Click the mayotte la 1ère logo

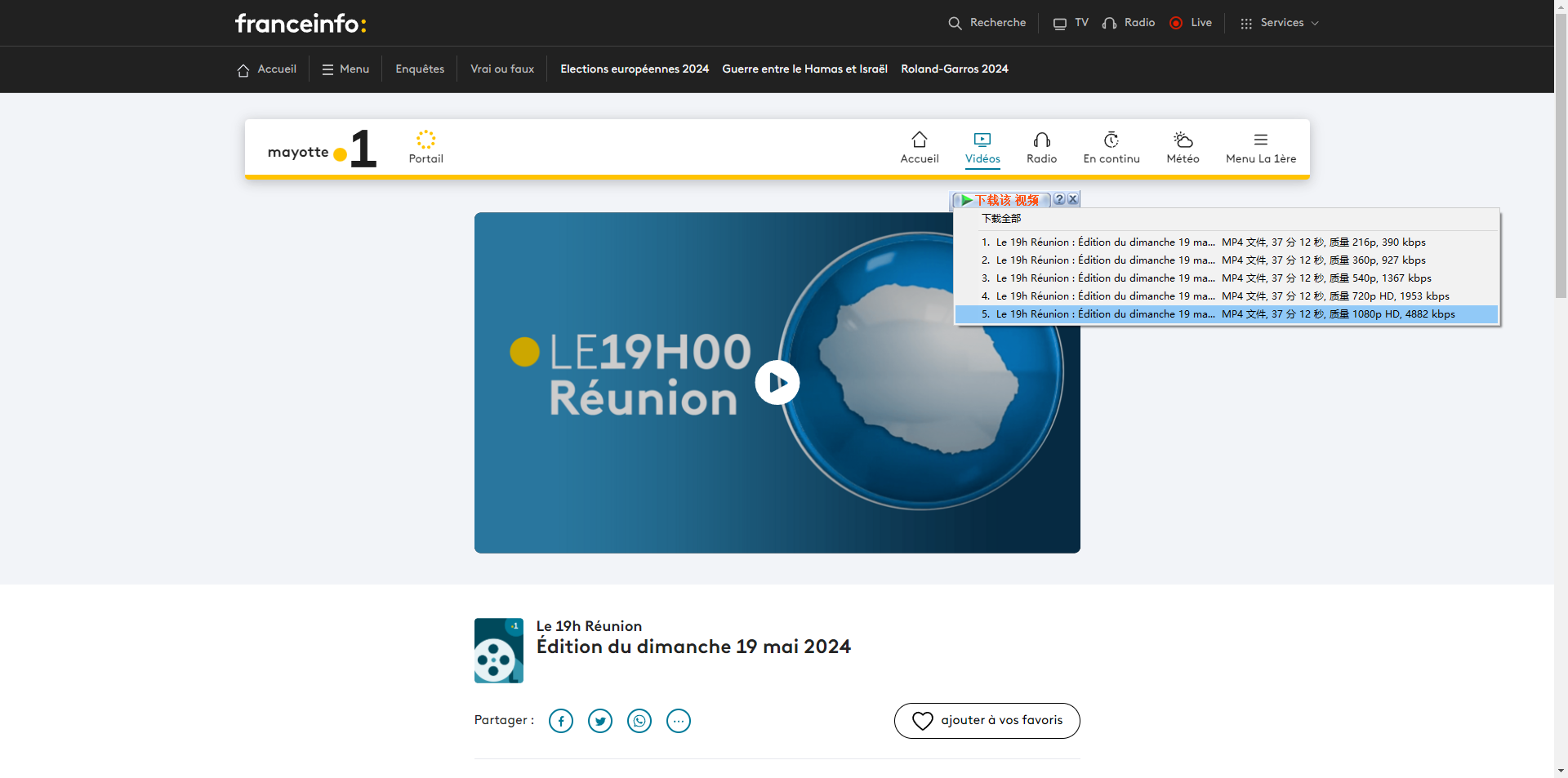(322, 149)
